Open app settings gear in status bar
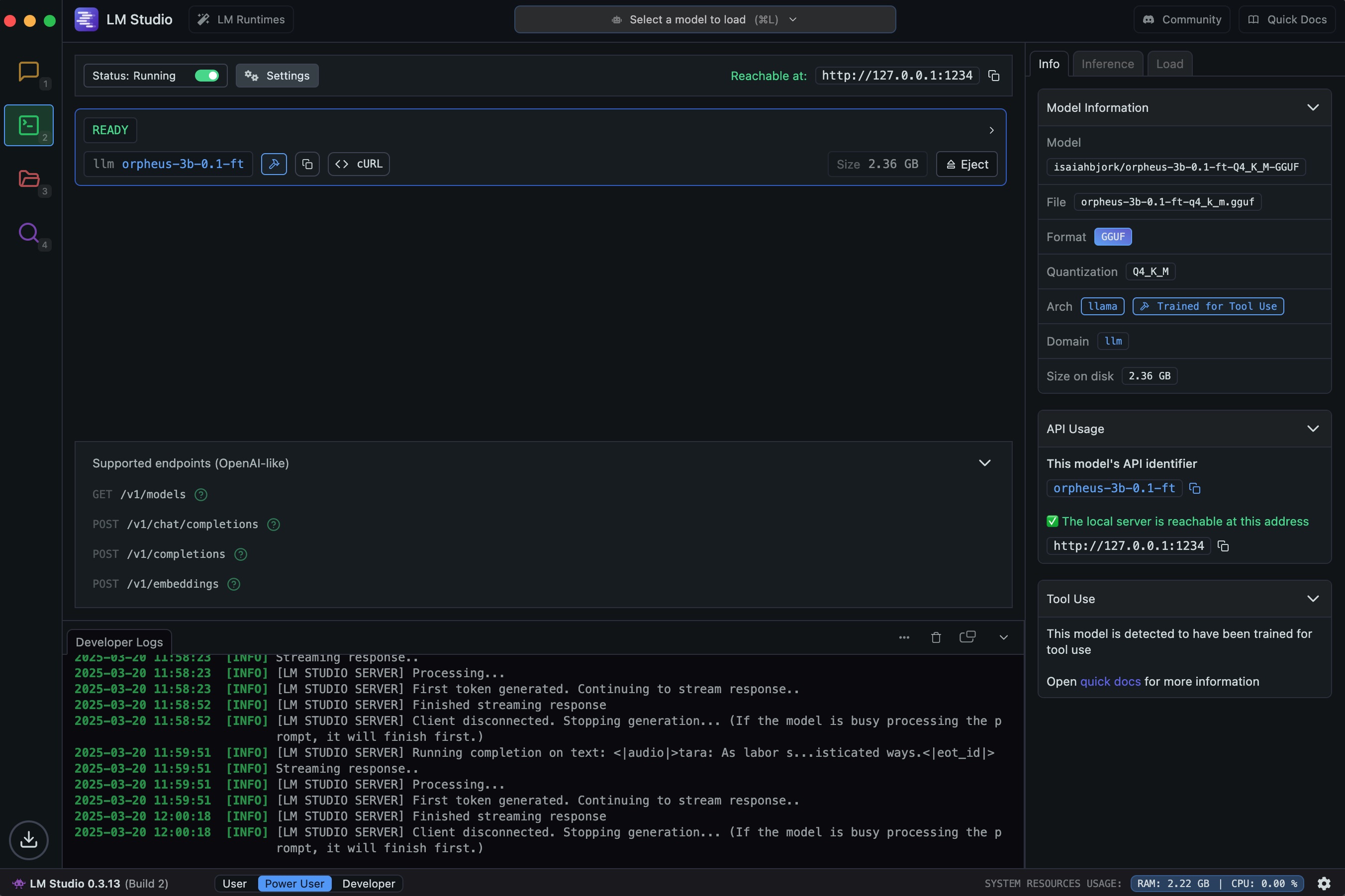The height and width of the screenshot is (896, 1345). pos(1324,884)
